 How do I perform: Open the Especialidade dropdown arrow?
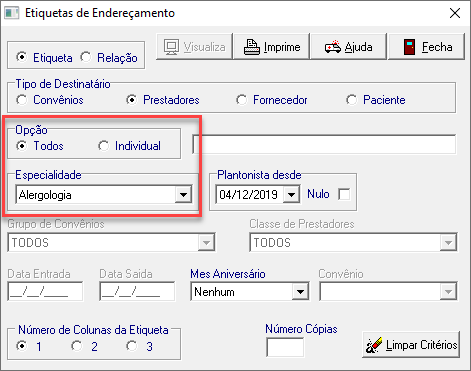coord(183,195)
